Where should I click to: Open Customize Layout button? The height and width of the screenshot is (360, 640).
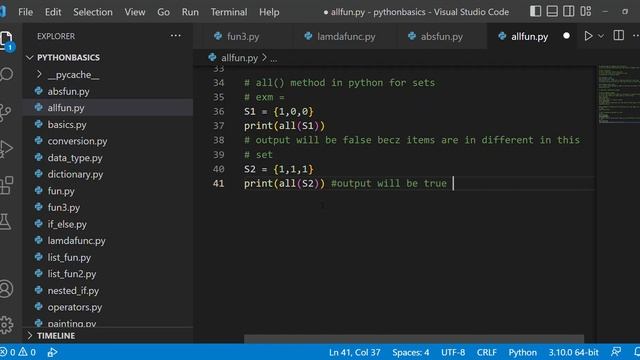point(586,11)
